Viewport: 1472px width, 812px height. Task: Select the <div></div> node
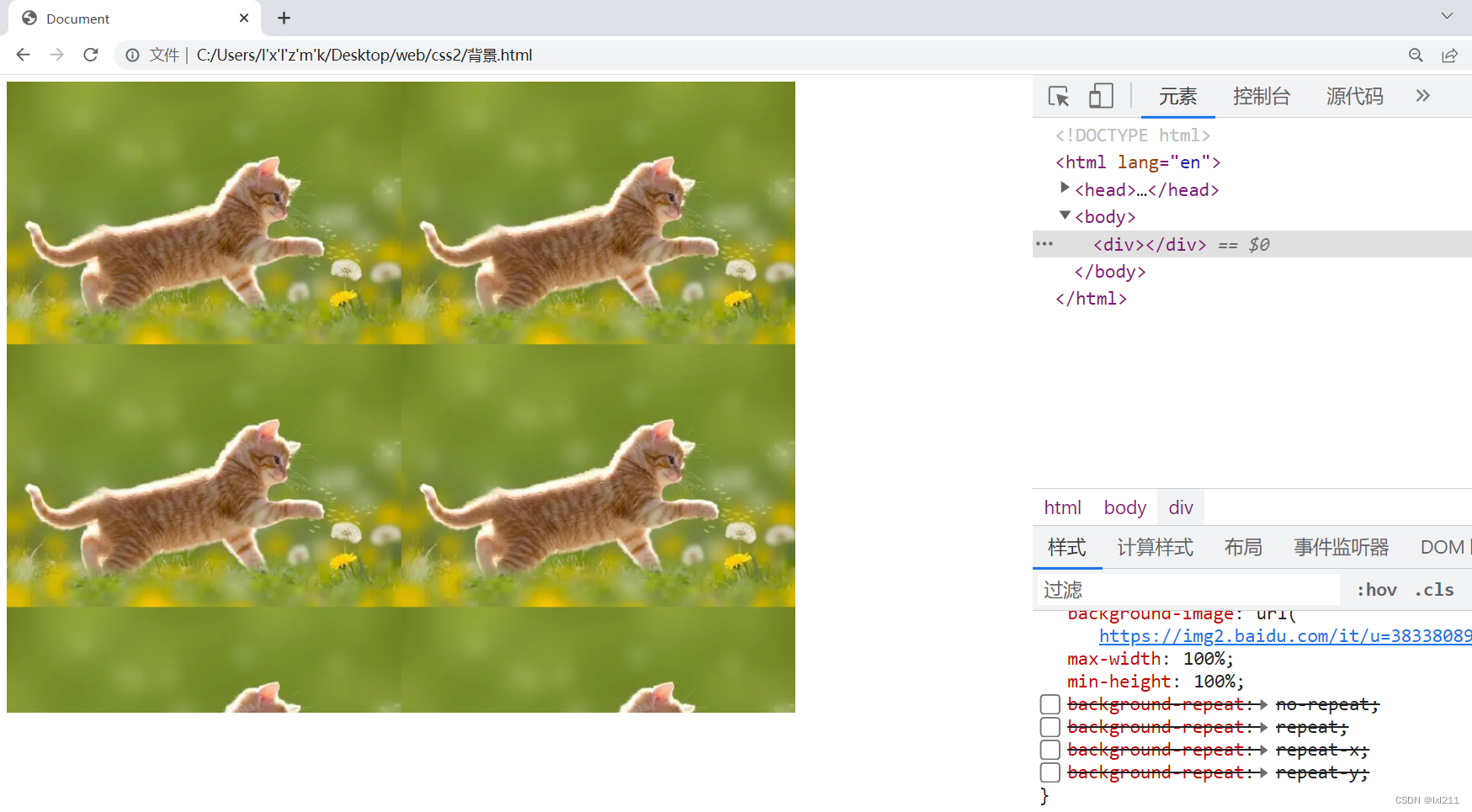coord(1150,245)
